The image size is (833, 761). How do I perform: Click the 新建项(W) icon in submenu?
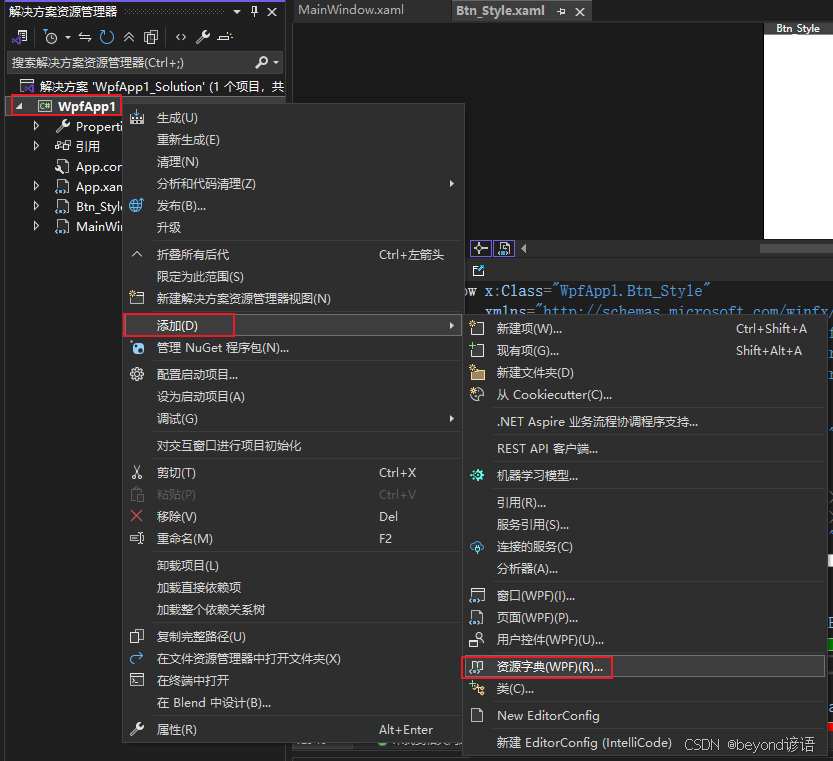point(477,328)
